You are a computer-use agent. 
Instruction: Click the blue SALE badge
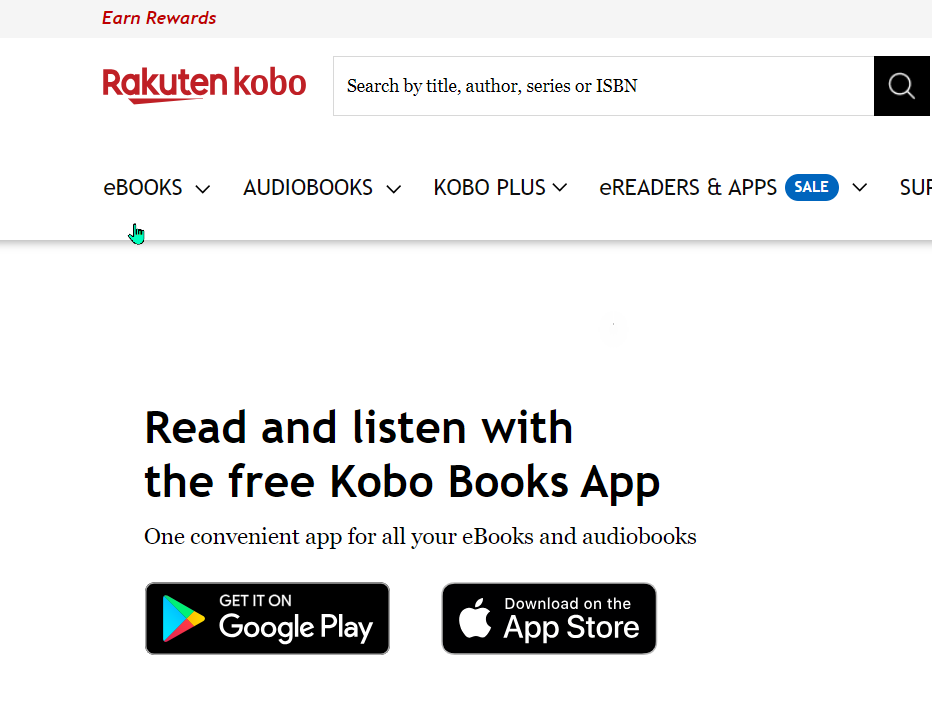point(811,187)
